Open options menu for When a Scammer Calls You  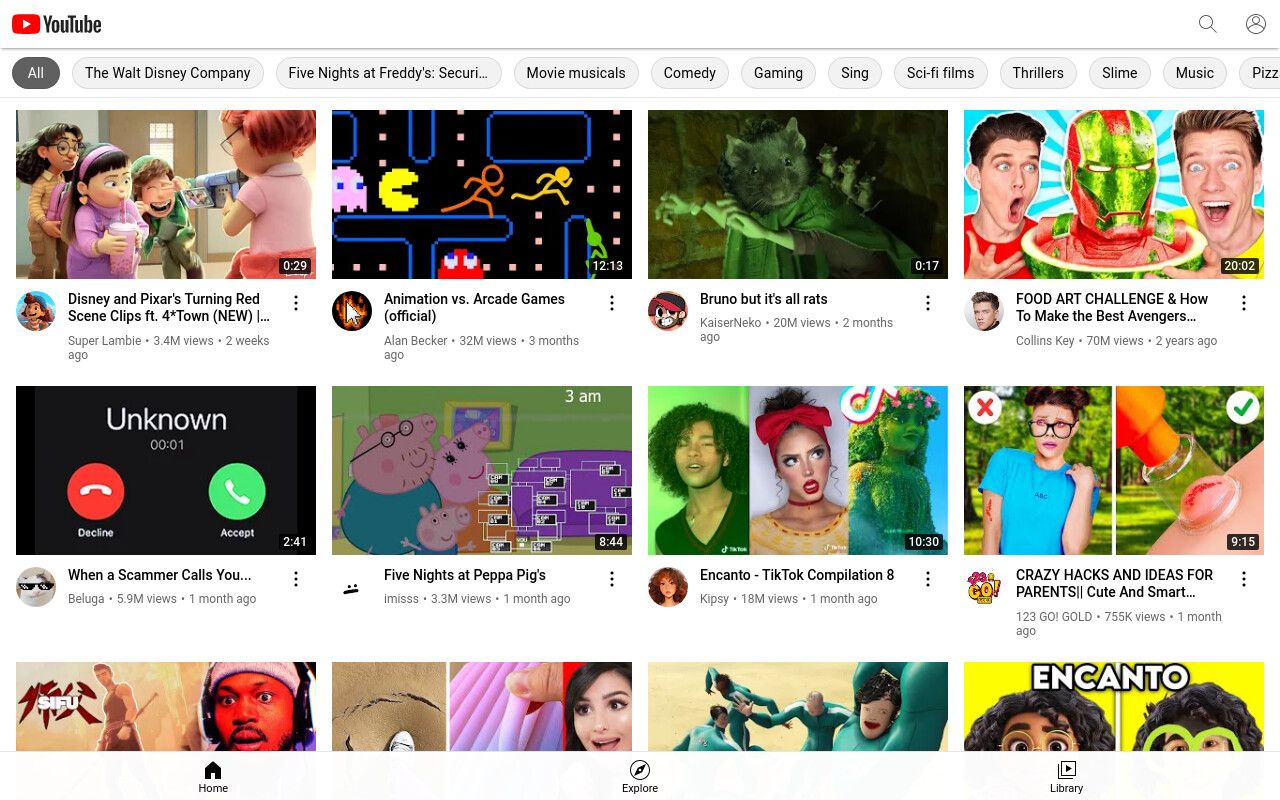[296, 579]
